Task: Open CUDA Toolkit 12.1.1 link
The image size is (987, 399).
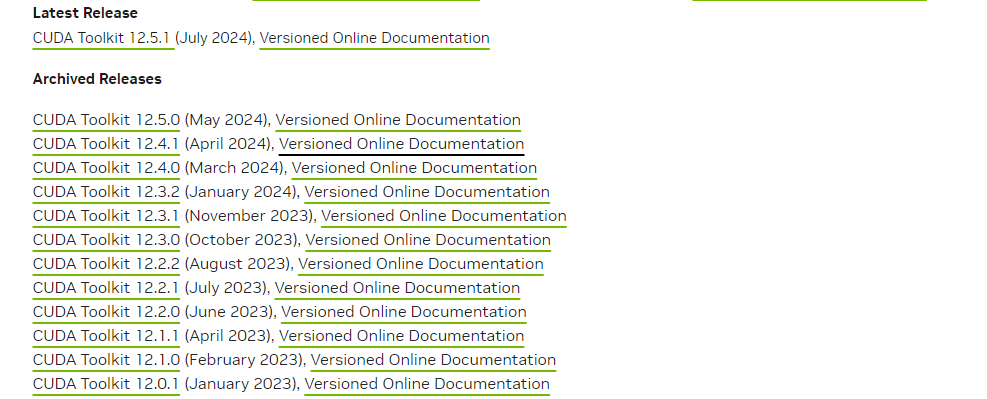Action: point(106,335)
